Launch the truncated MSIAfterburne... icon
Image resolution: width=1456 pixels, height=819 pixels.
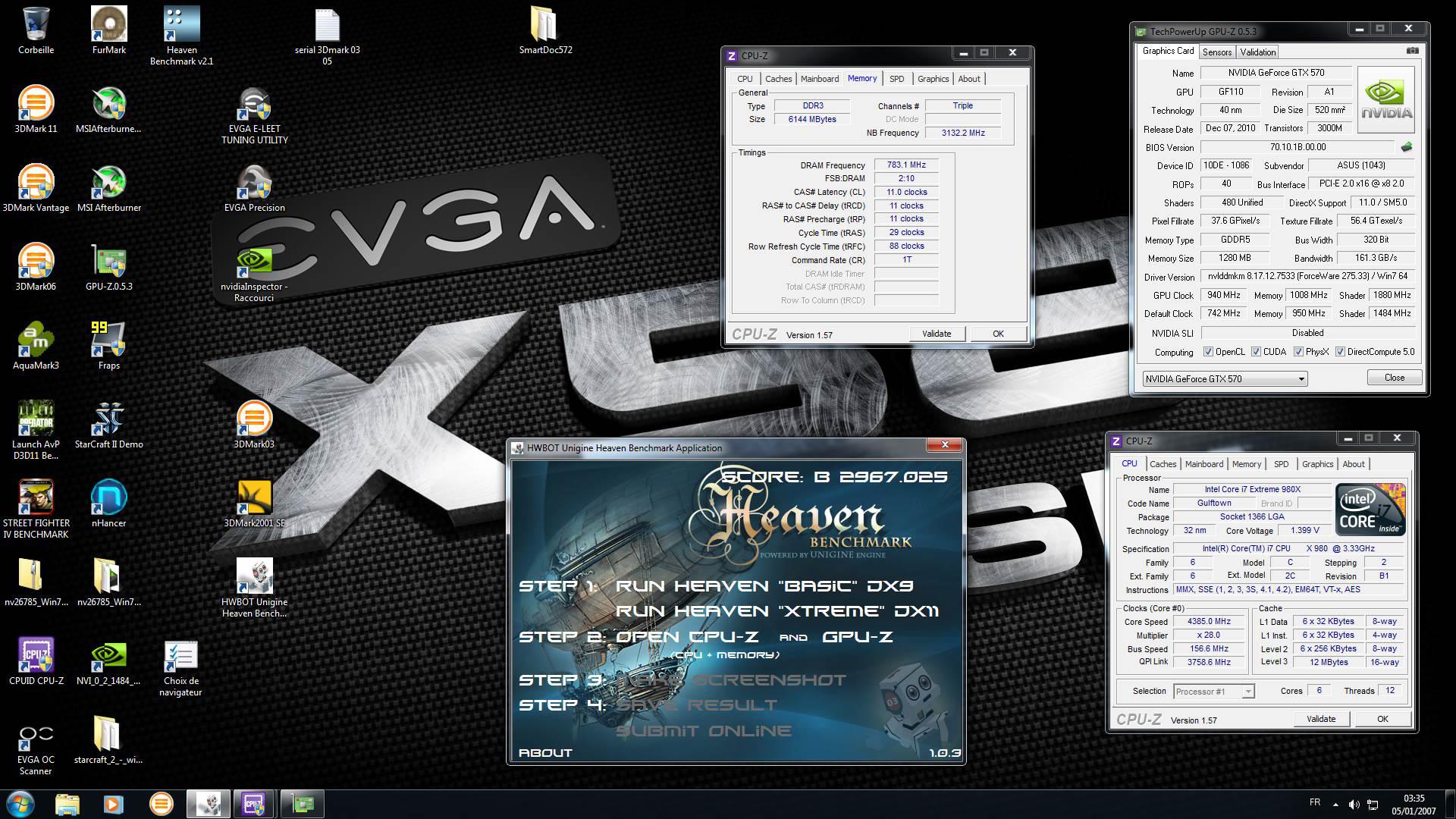tap(109, 109)
